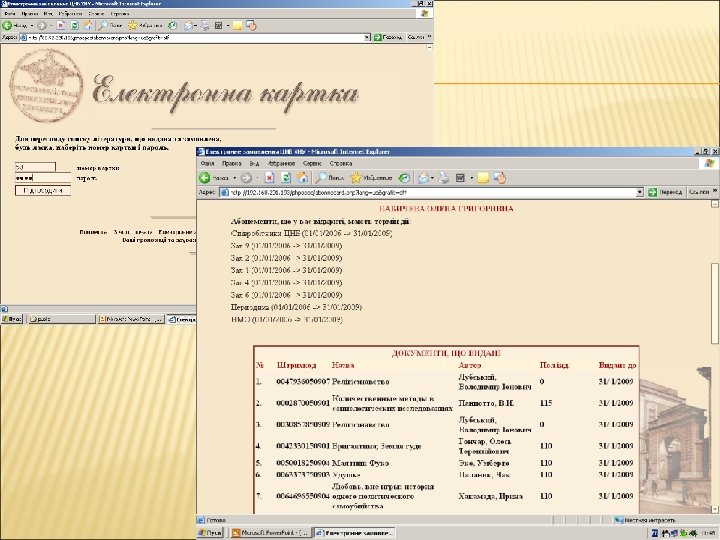Open Favorites star in background IE window
Screen dimensions: 720x540
(145, 25)
